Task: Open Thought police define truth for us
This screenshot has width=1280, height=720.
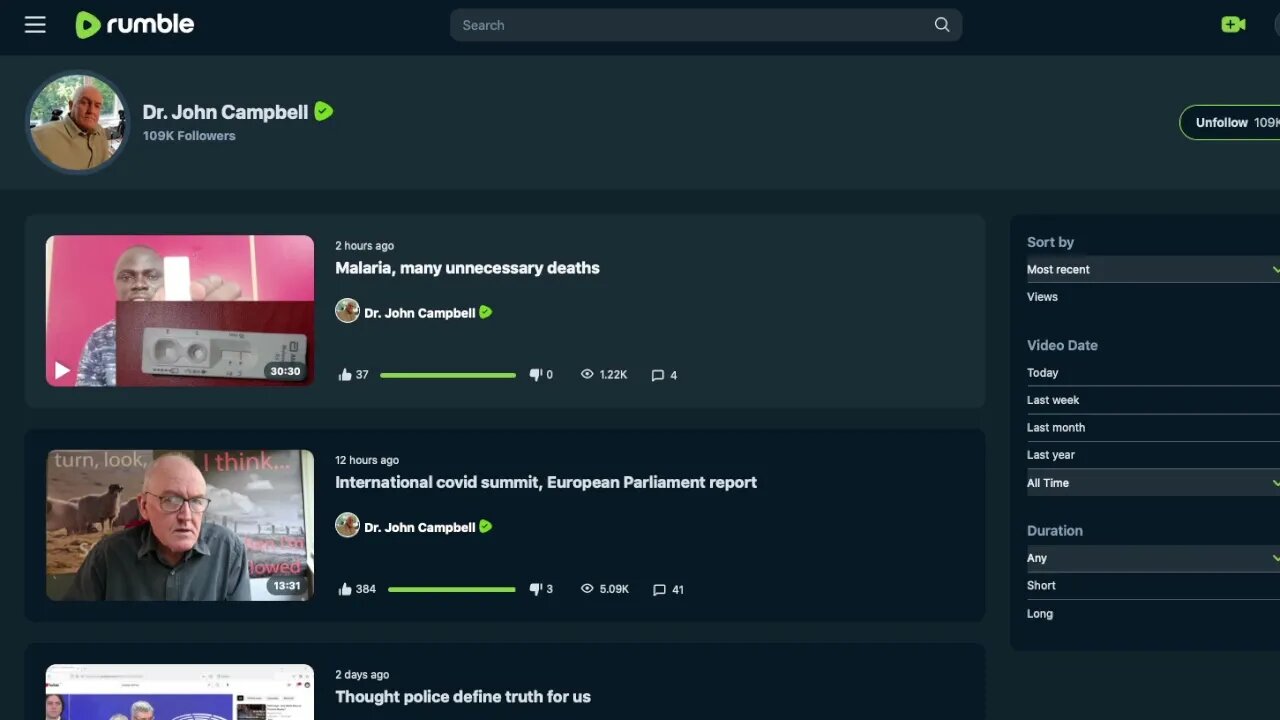Action: [x=463, y=696]
